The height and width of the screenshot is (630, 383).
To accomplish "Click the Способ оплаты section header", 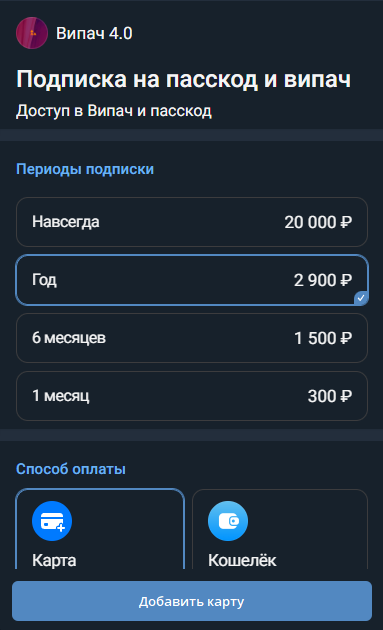I will pyautogui.click(x=71, y=468).
